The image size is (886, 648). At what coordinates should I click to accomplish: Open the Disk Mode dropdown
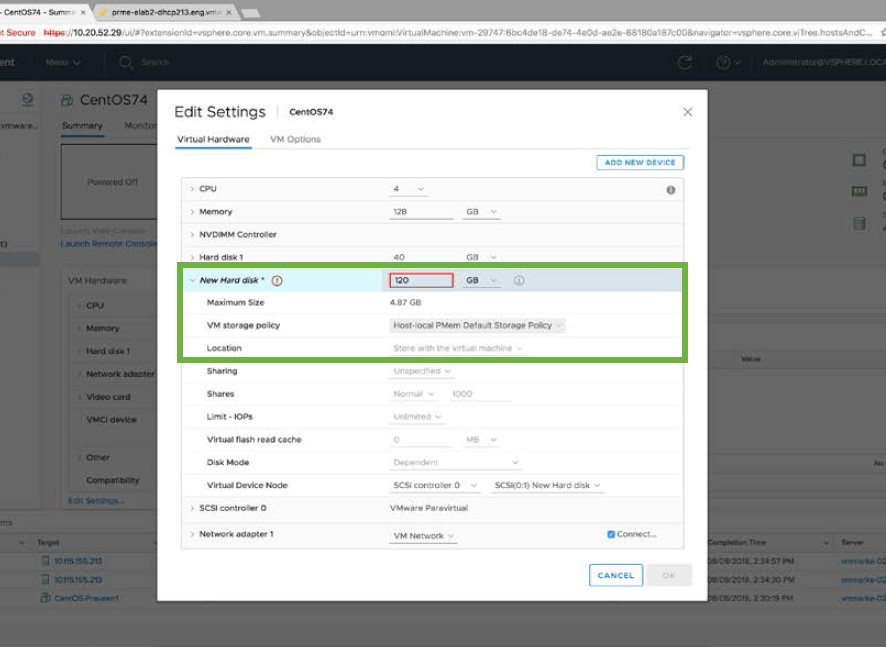point(455,462)
